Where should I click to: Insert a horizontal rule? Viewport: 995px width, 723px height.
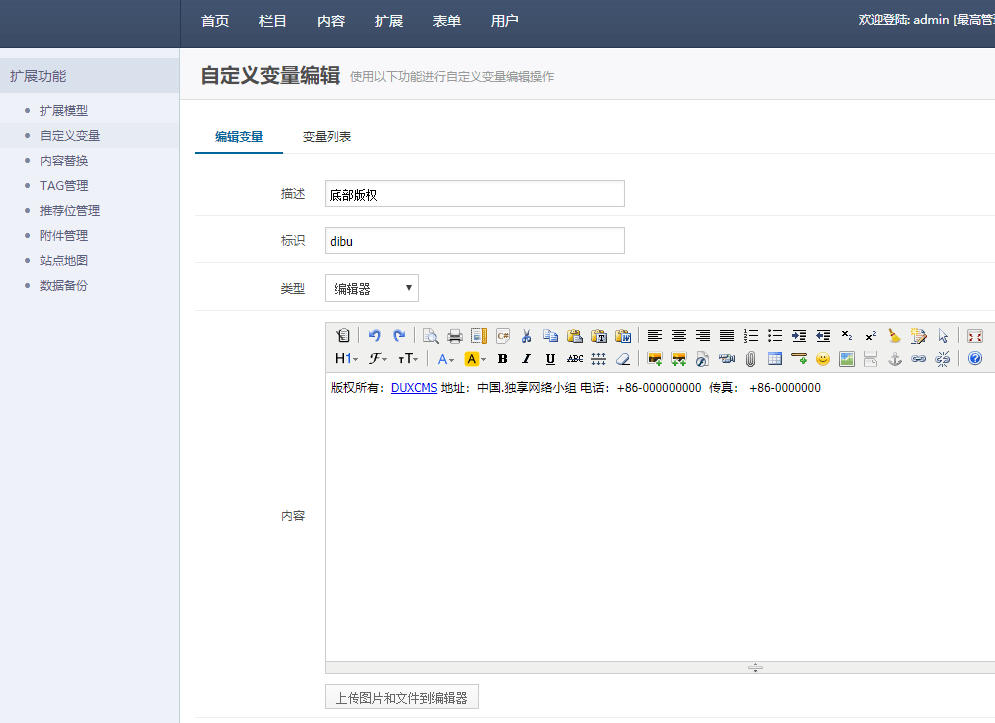(799, 359)
